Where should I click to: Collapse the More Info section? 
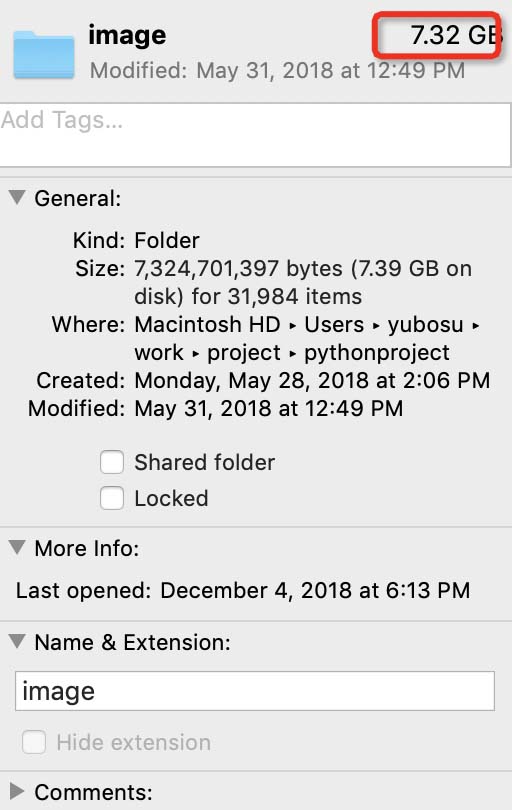(17, 548)
